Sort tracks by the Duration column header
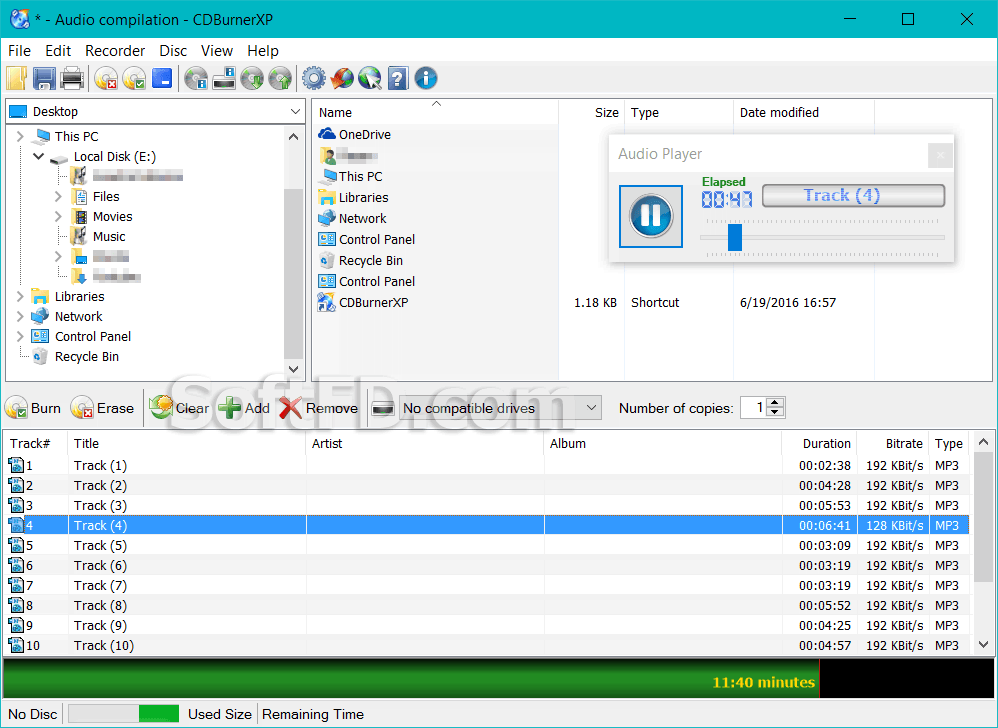This screenshot has width=998, height=728. click(819, 444)
